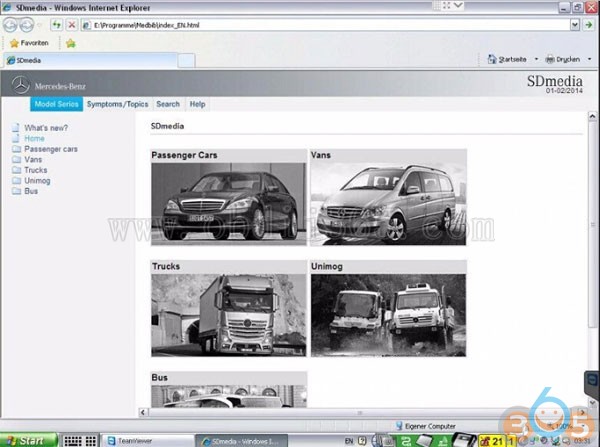Viewport: 600px width, 447px height.
Task: Open the Symptoms/Topics tab
Action: coord(117,104)
